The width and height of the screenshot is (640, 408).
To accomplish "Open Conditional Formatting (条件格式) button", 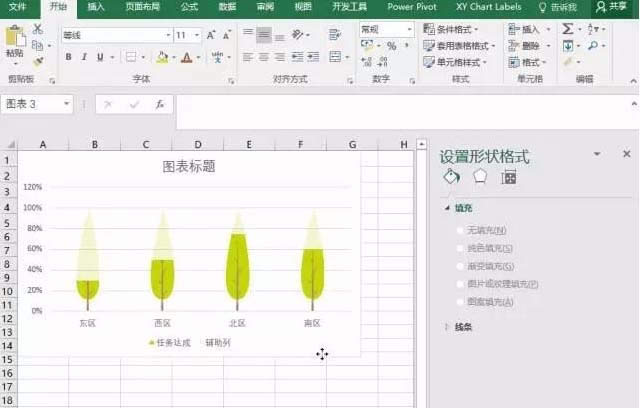I will (458, 30).
